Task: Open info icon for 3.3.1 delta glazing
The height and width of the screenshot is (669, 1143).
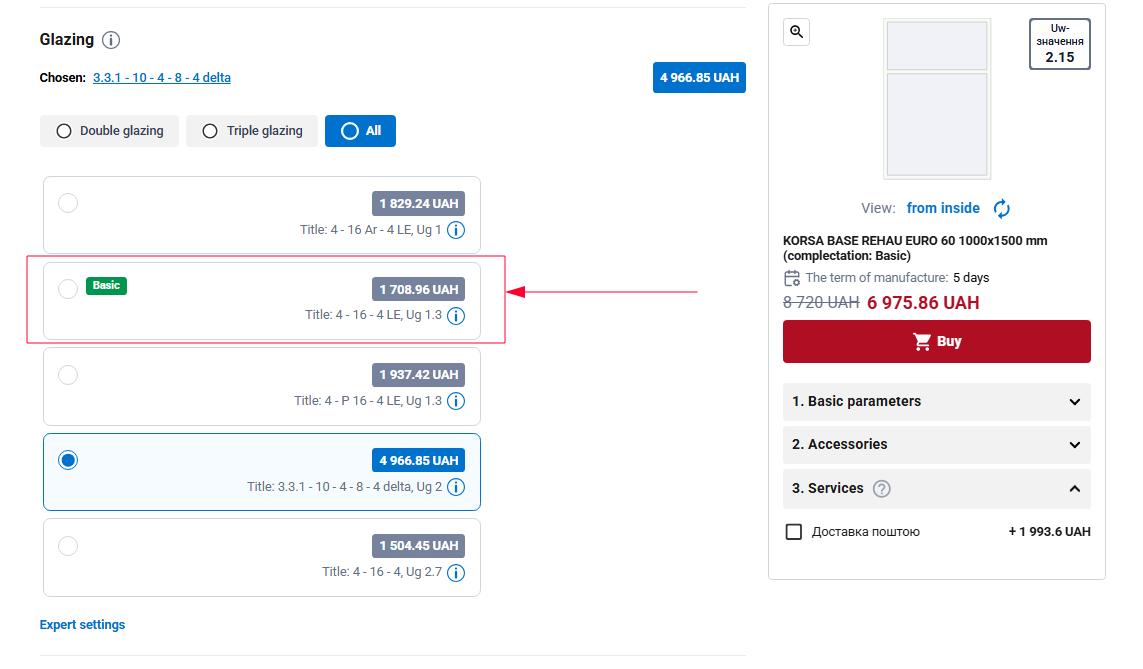Action: point(456,487)
